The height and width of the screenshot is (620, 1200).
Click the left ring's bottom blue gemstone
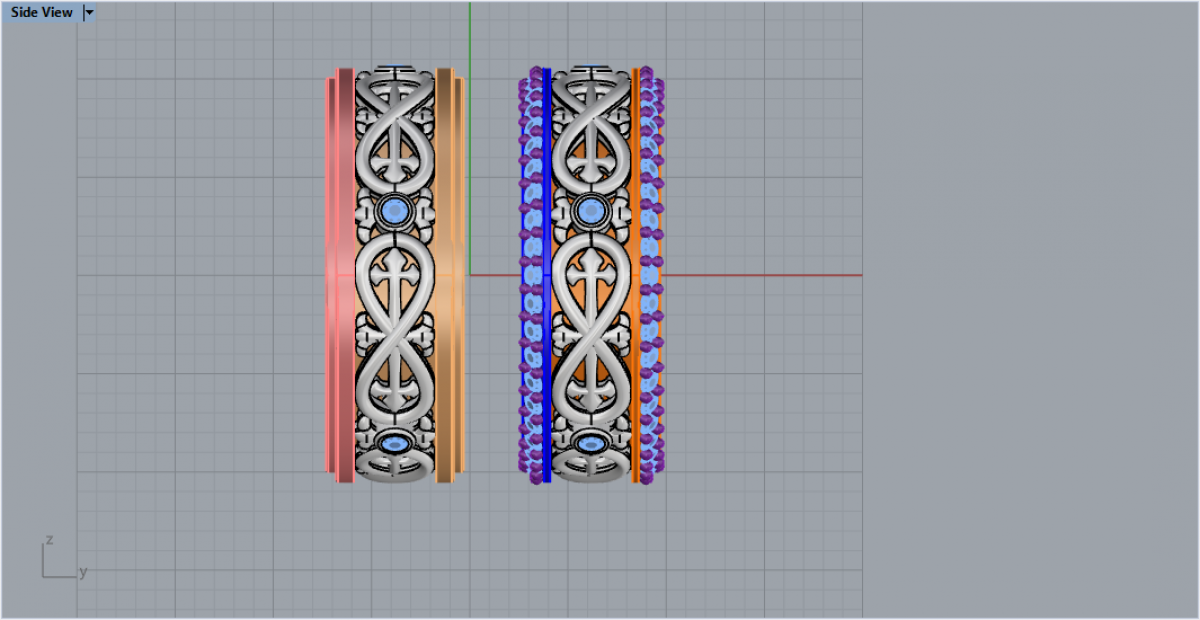[x=395, y=443]
